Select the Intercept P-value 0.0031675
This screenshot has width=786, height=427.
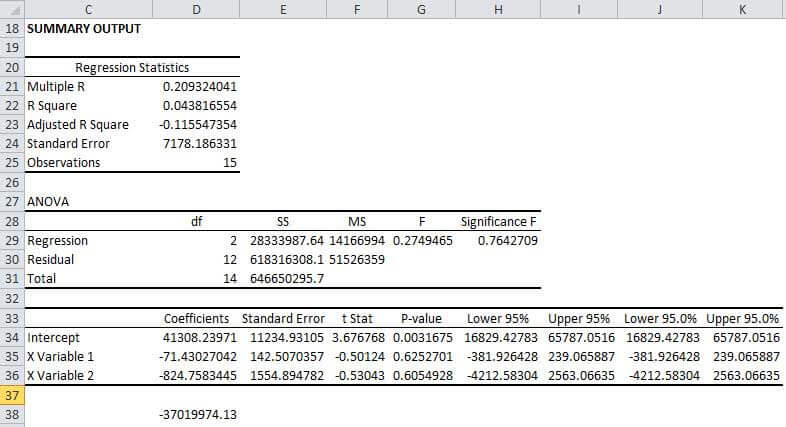pos(422,337)
